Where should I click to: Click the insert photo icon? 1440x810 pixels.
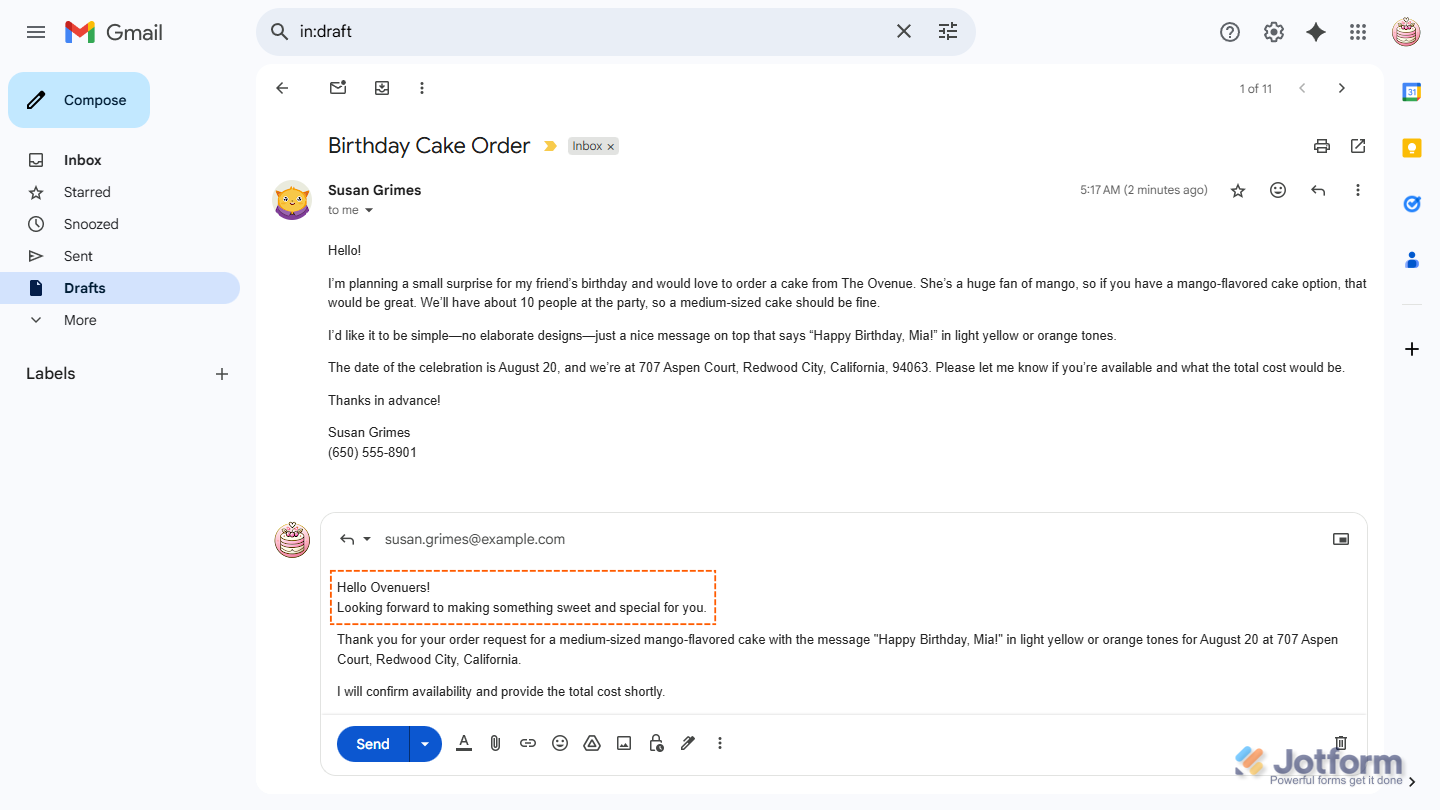(624, 743)
